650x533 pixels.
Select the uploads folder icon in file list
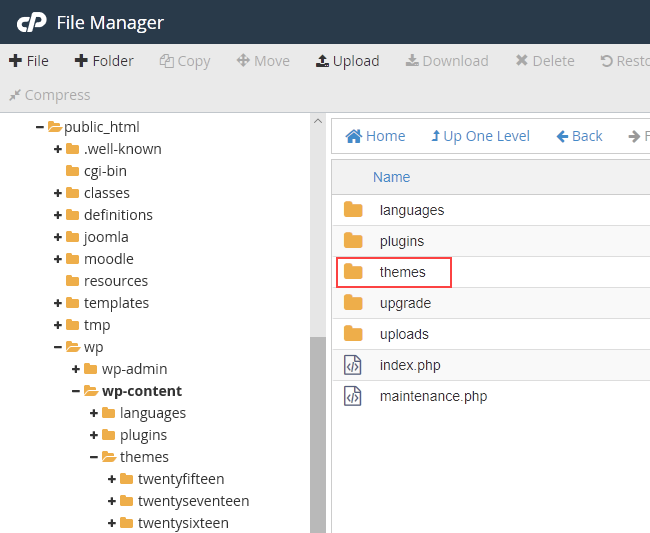[x=353, y=334]
